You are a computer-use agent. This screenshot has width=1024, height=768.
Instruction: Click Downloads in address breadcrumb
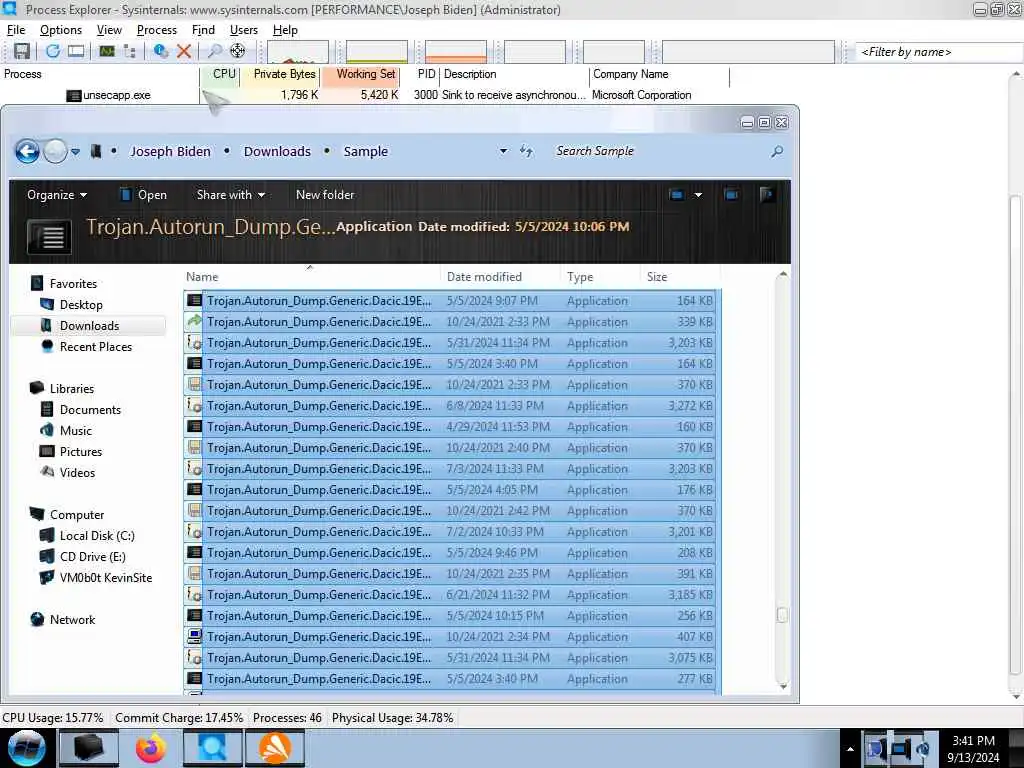click(x=277, y=152)
